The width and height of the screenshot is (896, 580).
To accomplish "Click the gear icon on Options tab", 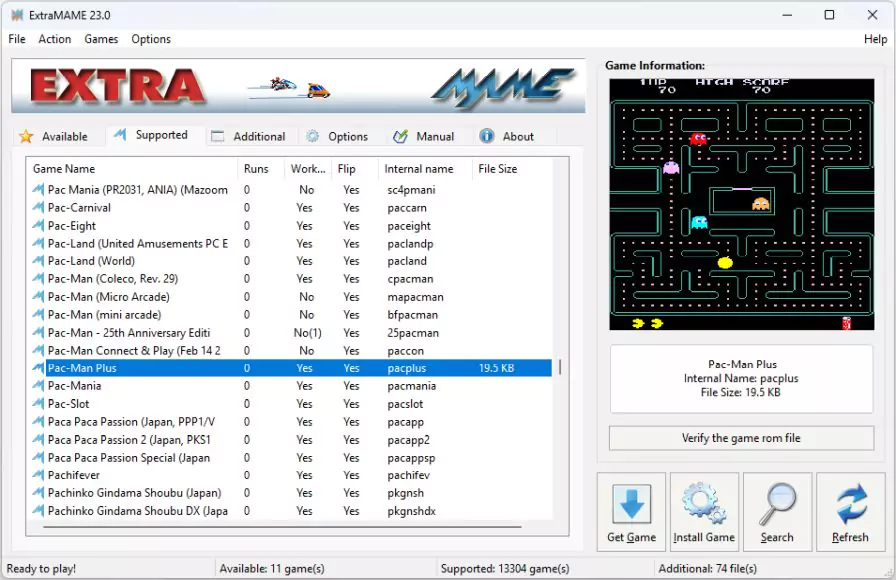I will click(x=313, y=136).
